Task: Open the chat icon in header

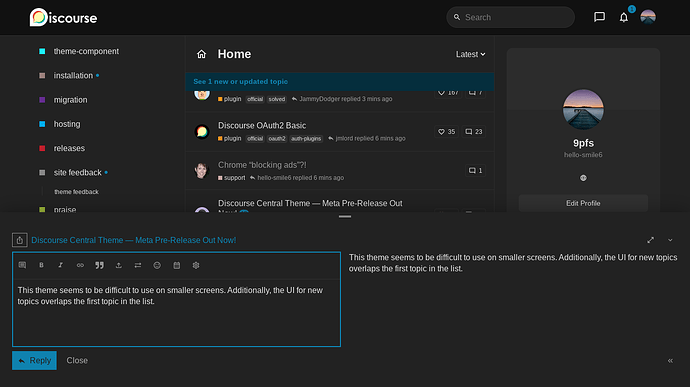Action: (x=599, y=17)
